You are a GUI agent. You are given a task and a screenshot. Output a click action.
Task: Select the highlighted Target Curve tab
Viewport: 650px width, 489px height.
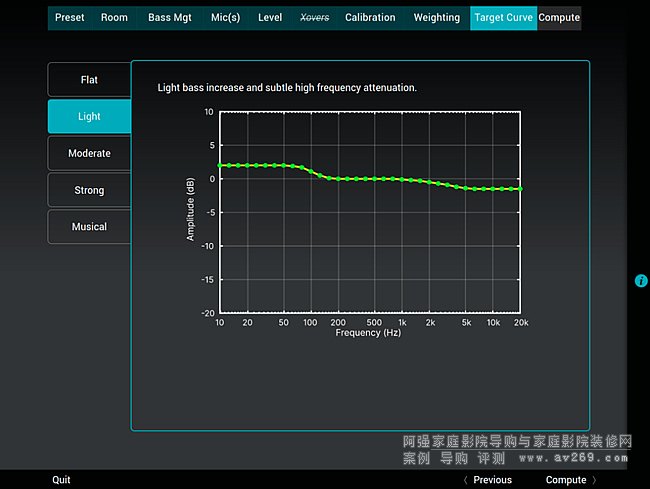[503, 18]
